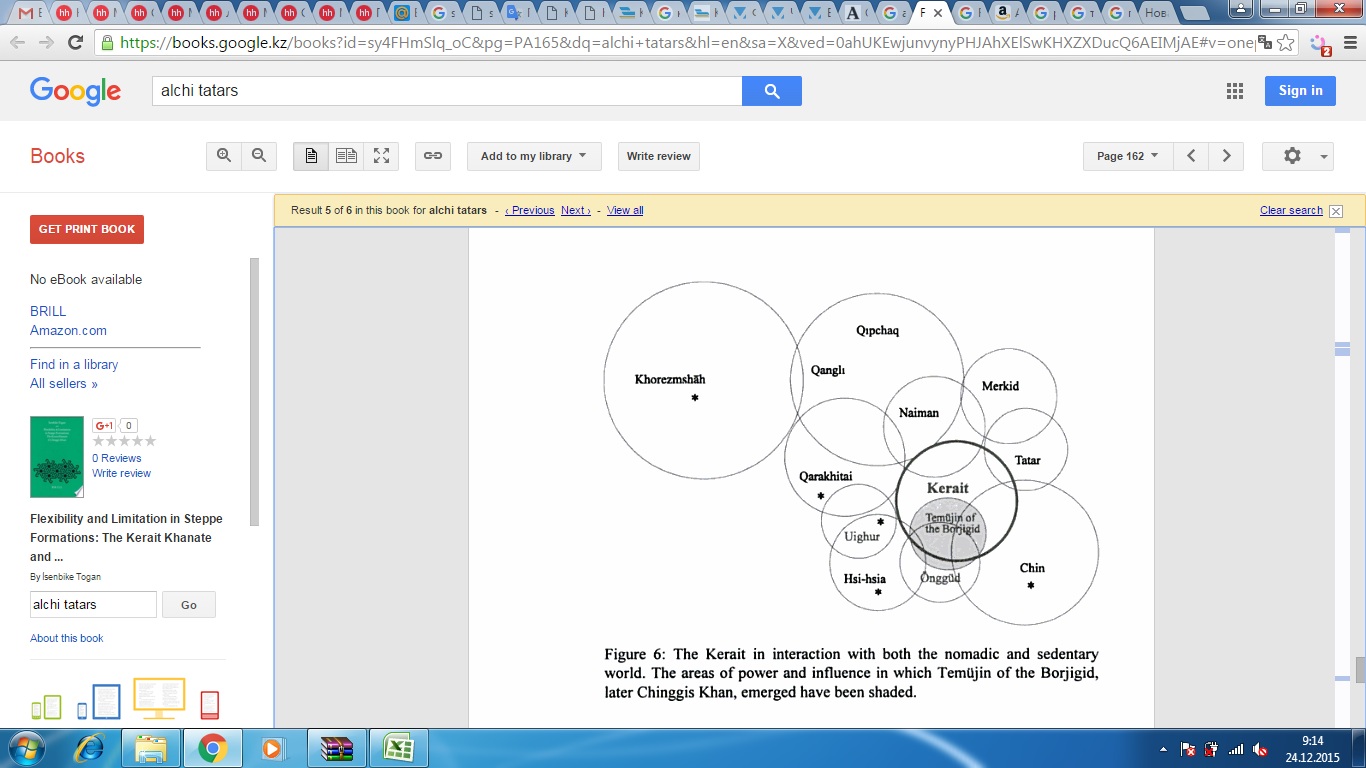1366x768 pixels.
Task: Open the Page 162 dropdown
Action: coord(1127,156)
